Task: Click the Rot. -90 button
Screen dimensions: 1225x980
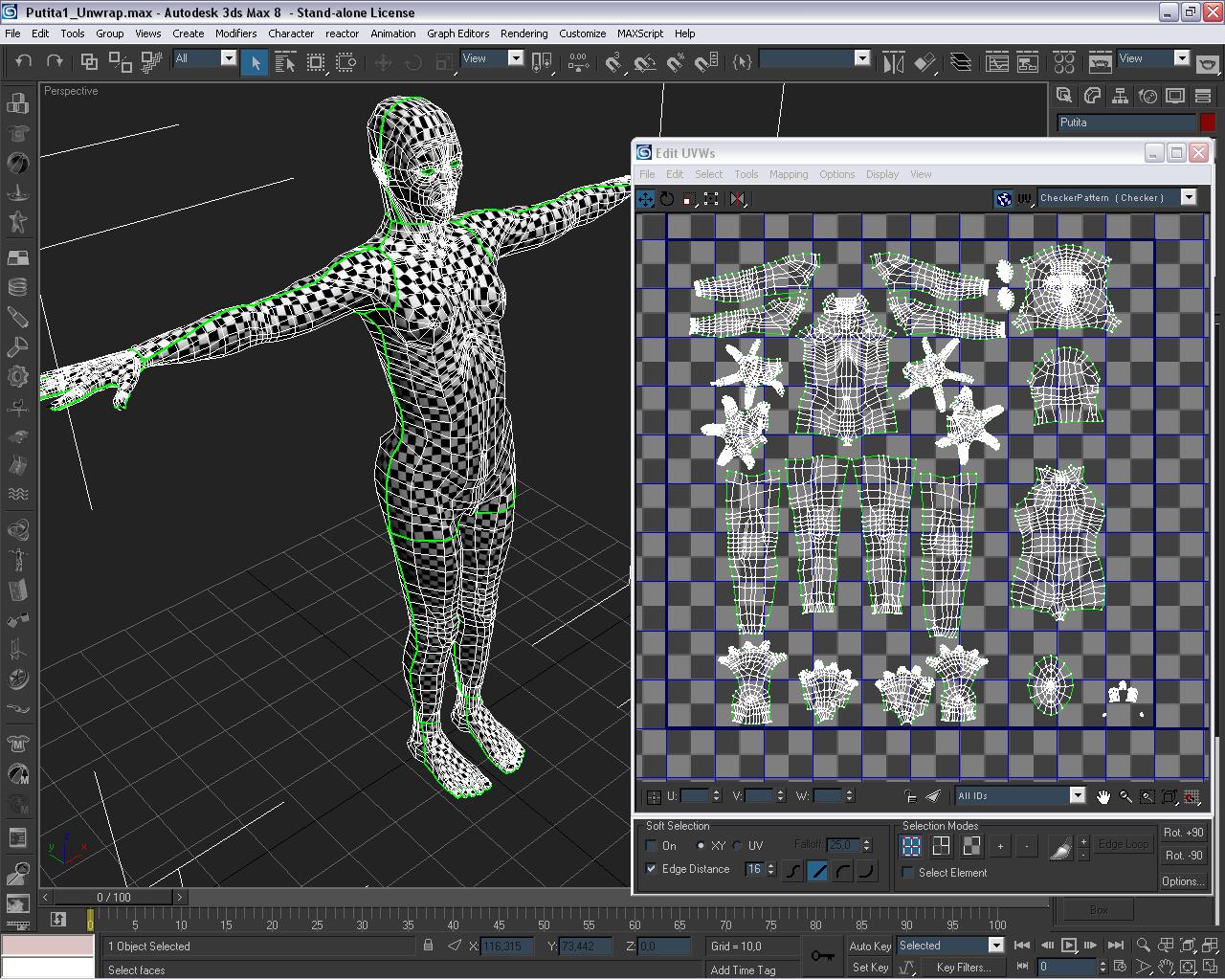Action: tap(1184, 856)
